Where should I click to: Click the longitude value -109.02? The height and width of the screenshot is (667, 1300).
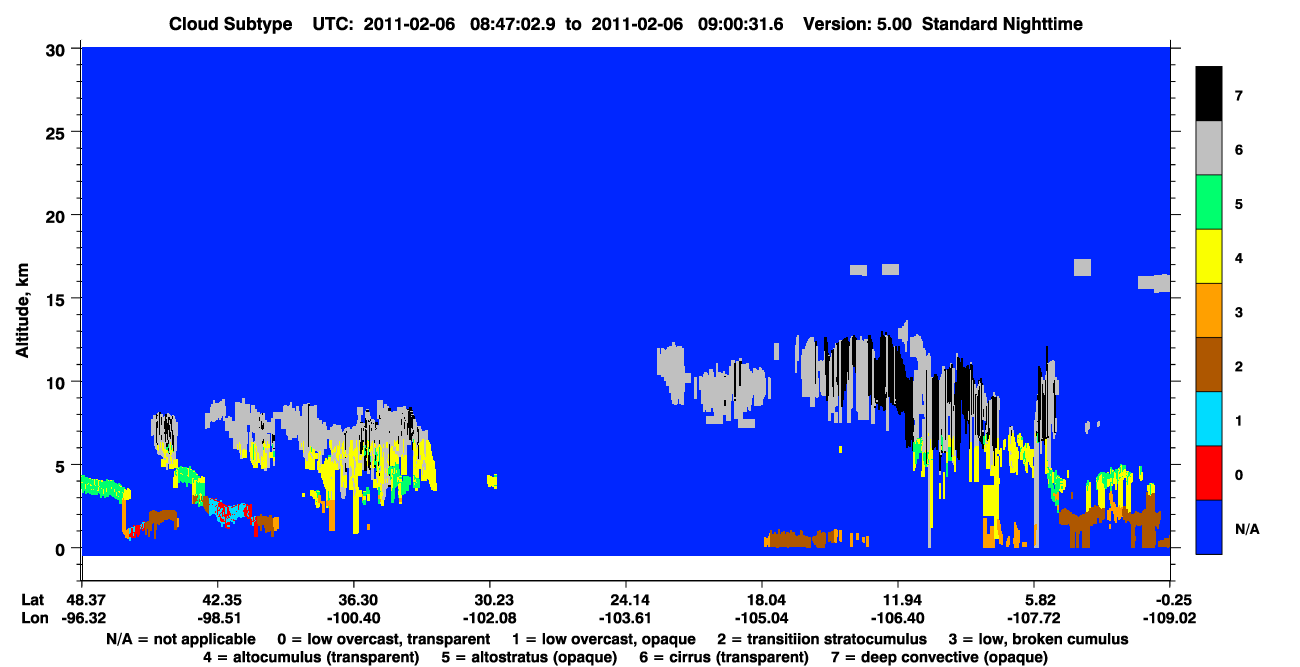pos(1170,618)
